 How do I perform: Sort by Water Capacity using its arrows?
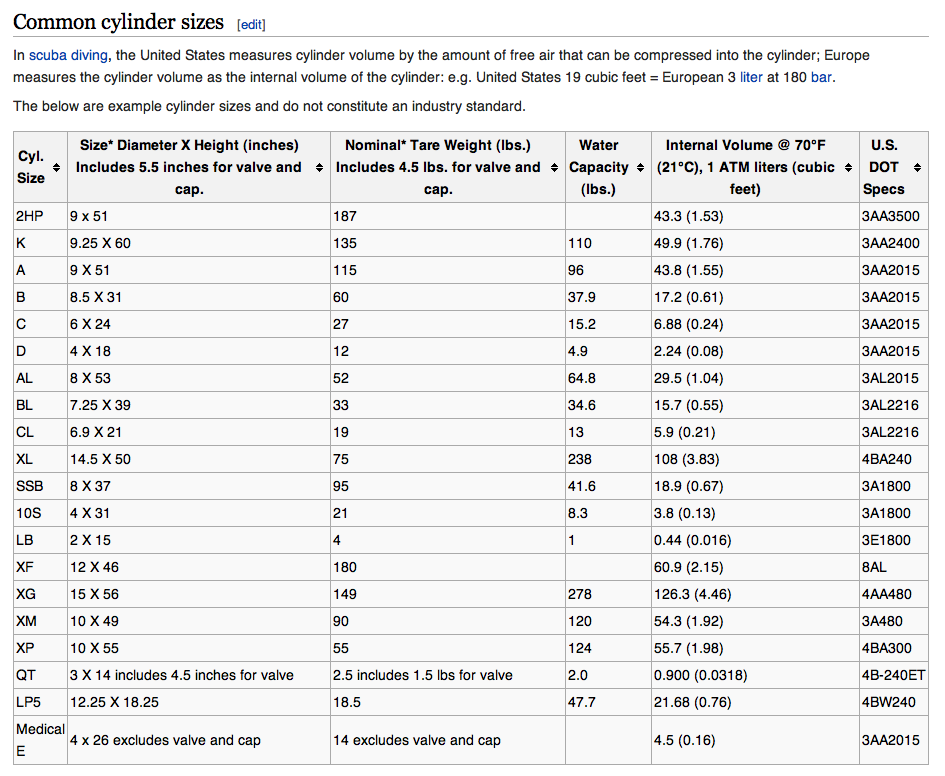tap(640, 167)
